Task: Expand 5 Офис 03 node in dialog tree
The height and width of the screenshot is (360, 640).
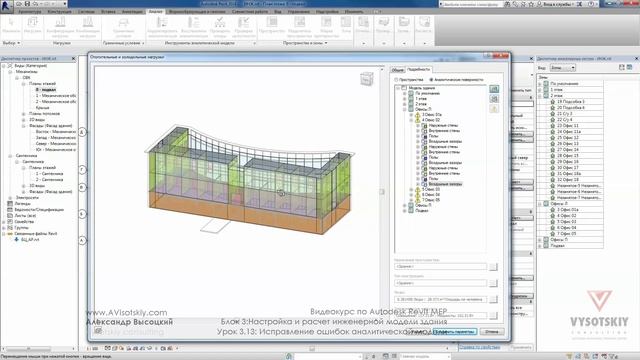Action: pos(411,189)
